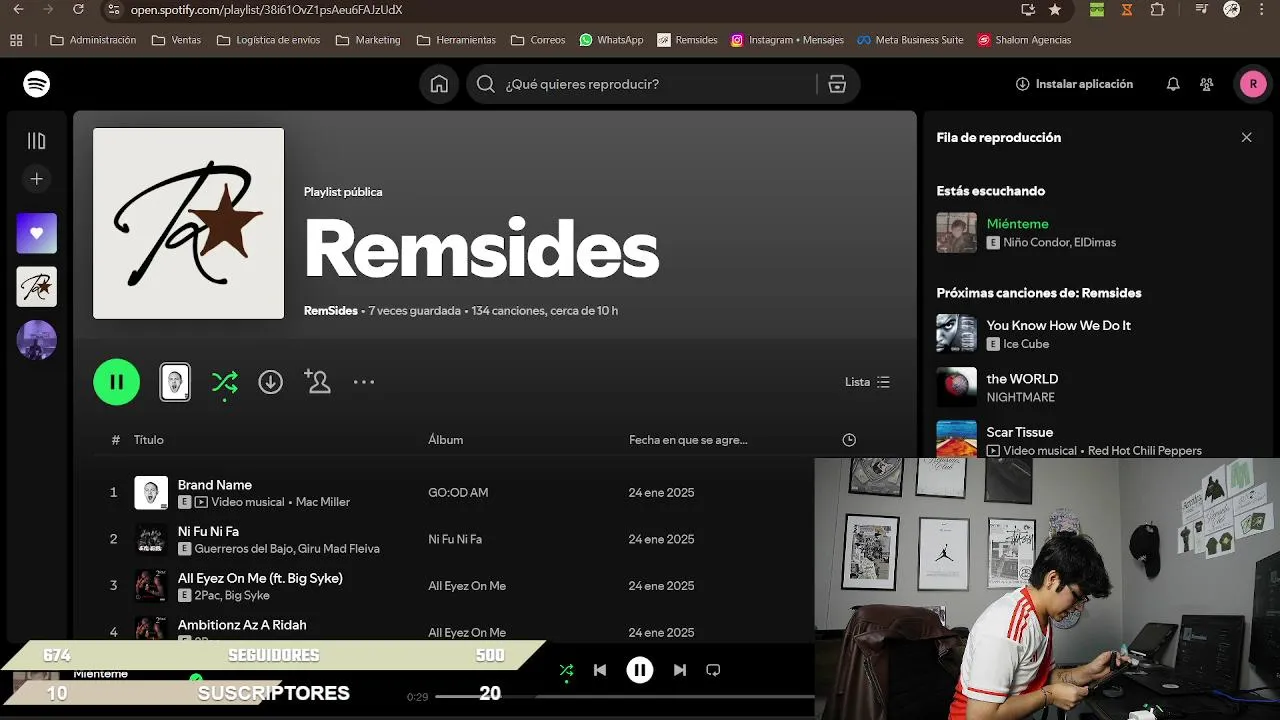Image resolution: width=1280 pixels, height=720 pixels.
Task: Select Ambitionz Az A Ridah track
Action: pyautogui.click(x=242, y=625)
